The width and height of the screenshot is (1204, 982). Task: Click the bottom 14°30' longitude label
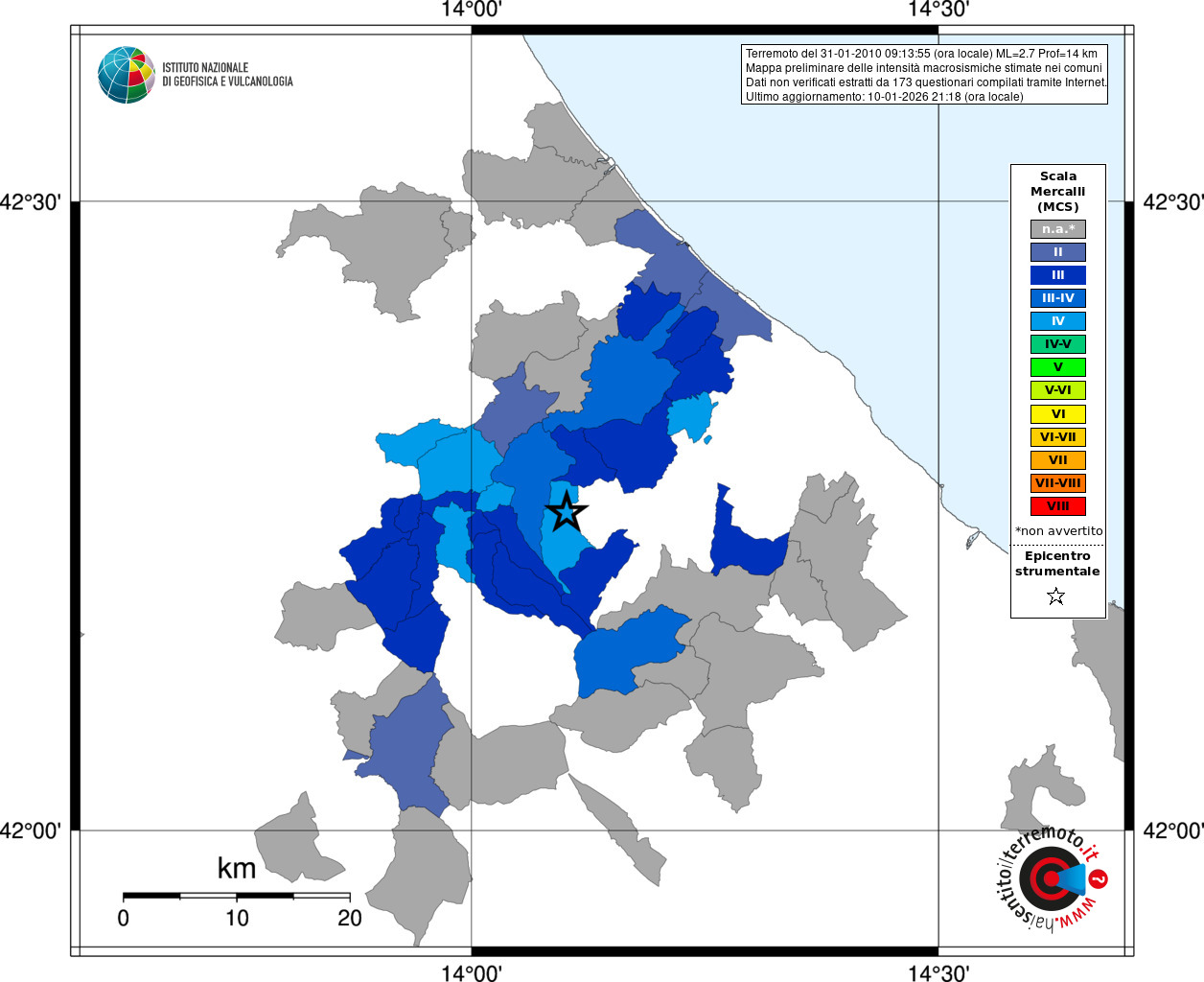(x=938, y=972)
